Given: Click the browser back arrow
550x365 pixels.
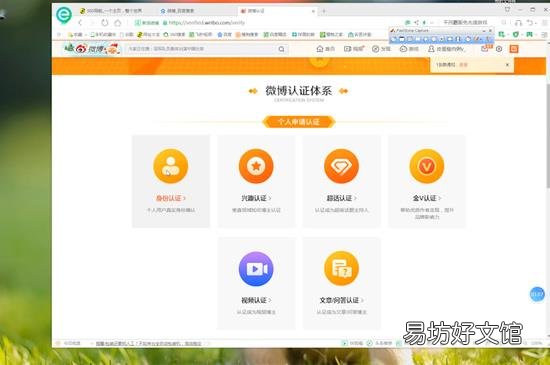Looking at the screenshot, I should [80, 23].
